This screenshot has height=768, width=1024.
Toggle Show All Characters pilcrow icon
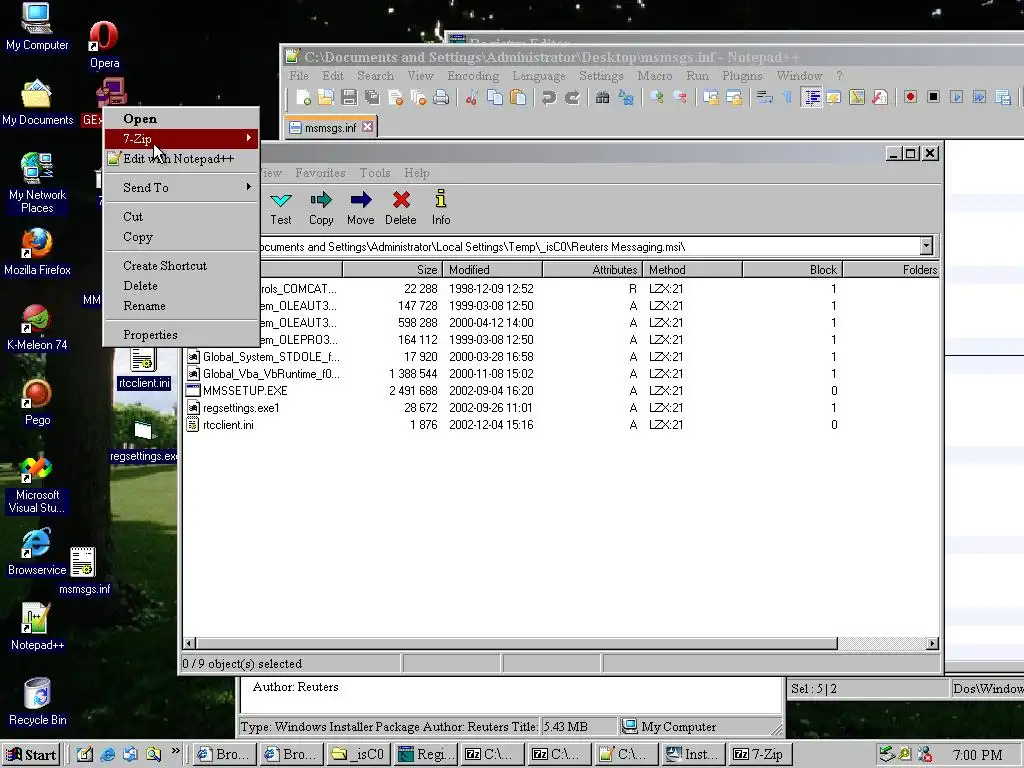pos(788,98)
